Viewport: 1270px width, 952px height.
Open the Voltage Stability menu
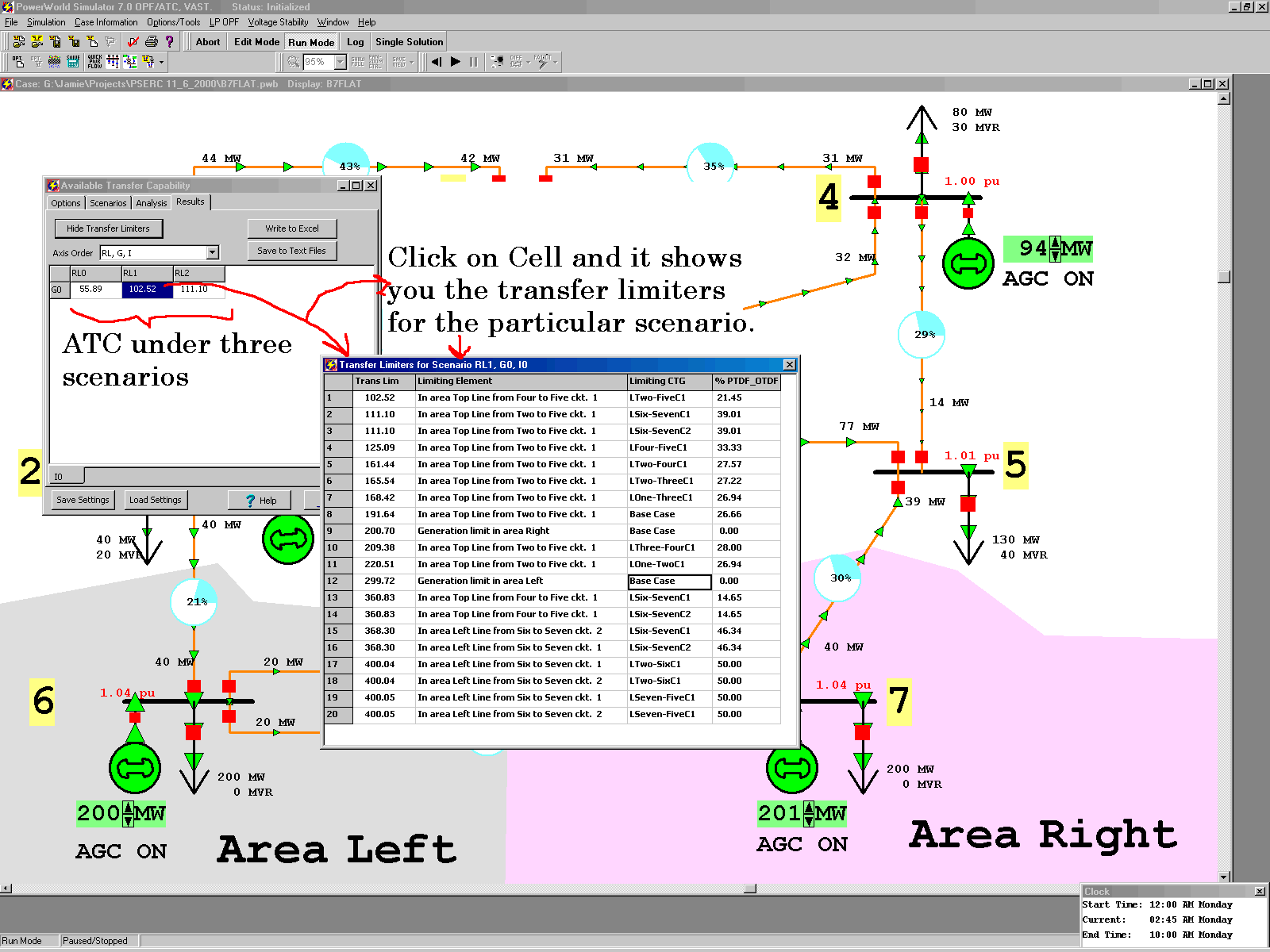278,22
